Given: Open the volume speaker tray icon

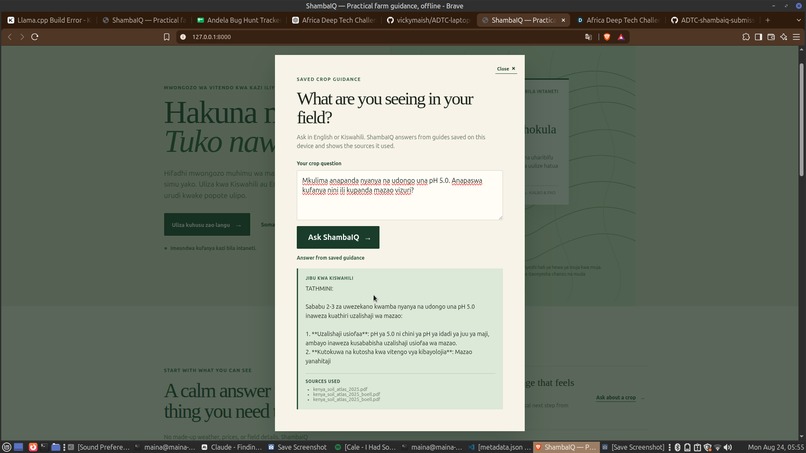Looking at the screenshot, I should point(728,447).
